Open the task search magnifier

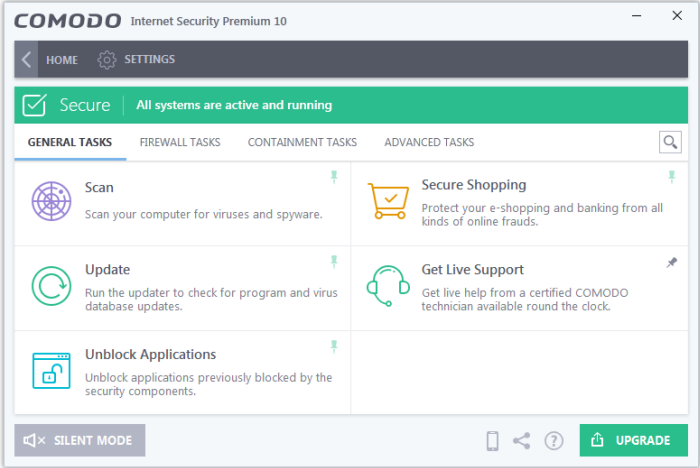(670, 143)
